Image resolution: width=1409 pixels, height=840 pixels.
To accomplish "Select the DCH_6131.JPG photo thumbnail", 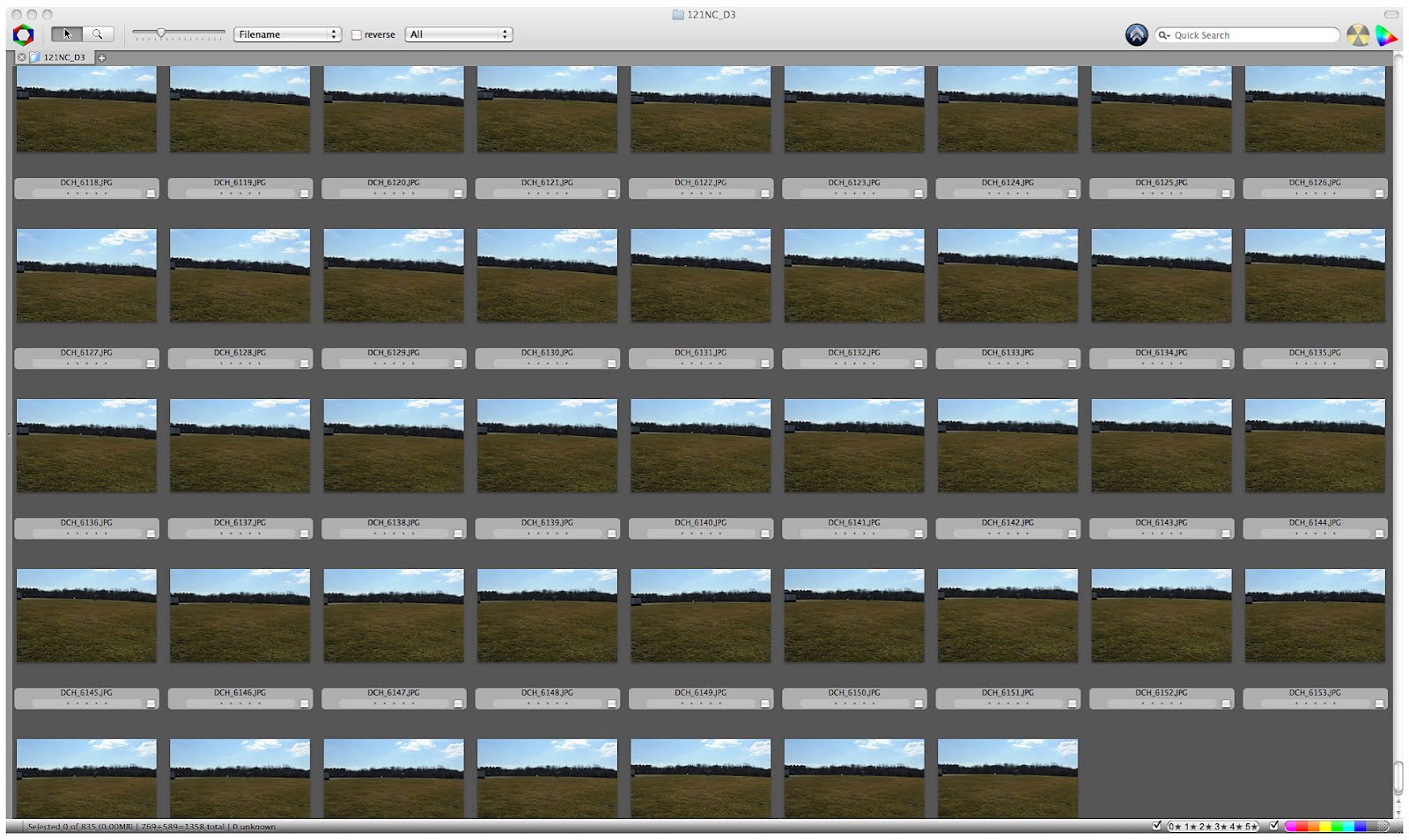I will pos(701,276).
